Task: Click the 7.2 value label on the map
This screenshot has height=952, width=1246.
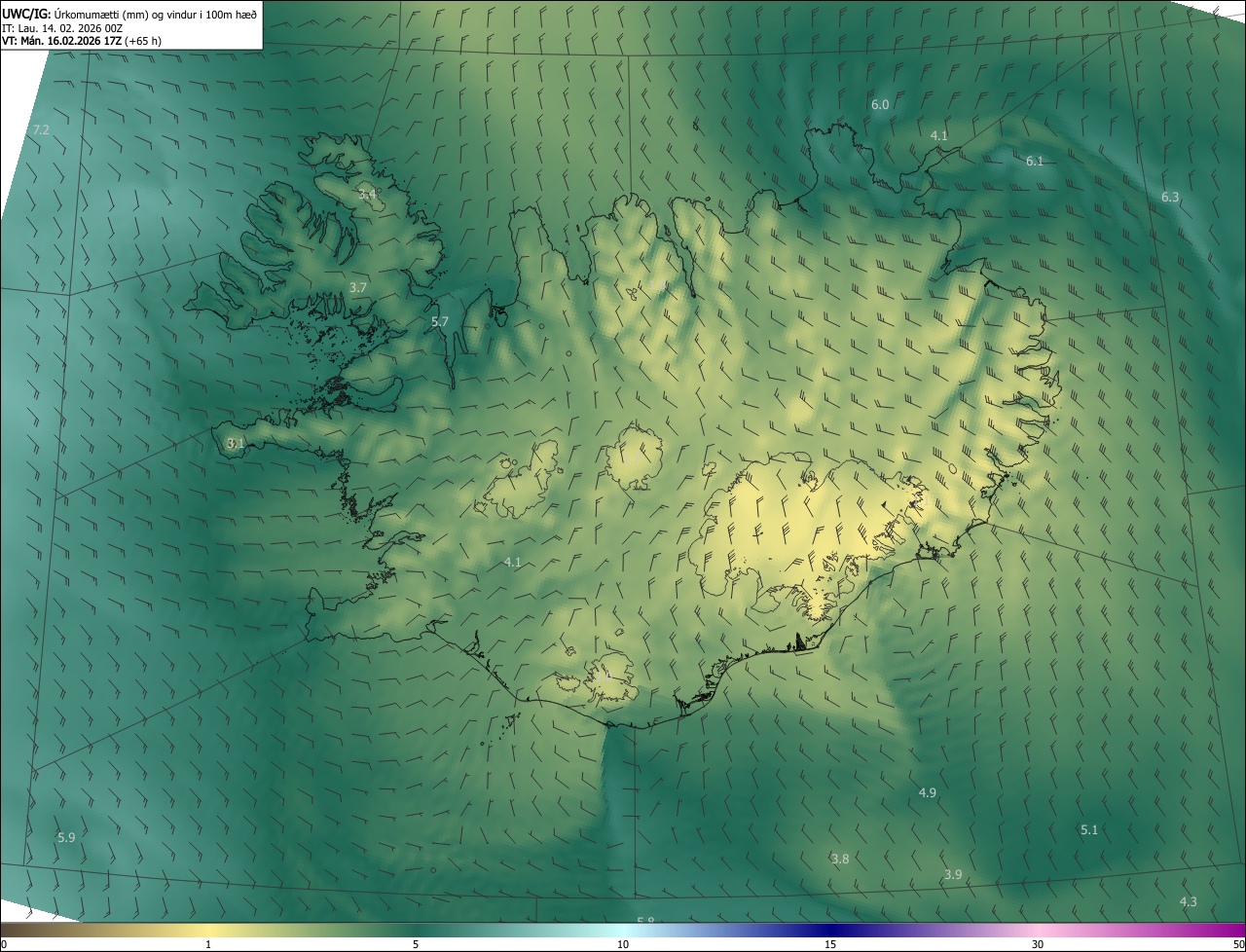Action: [x=41, y=129]
